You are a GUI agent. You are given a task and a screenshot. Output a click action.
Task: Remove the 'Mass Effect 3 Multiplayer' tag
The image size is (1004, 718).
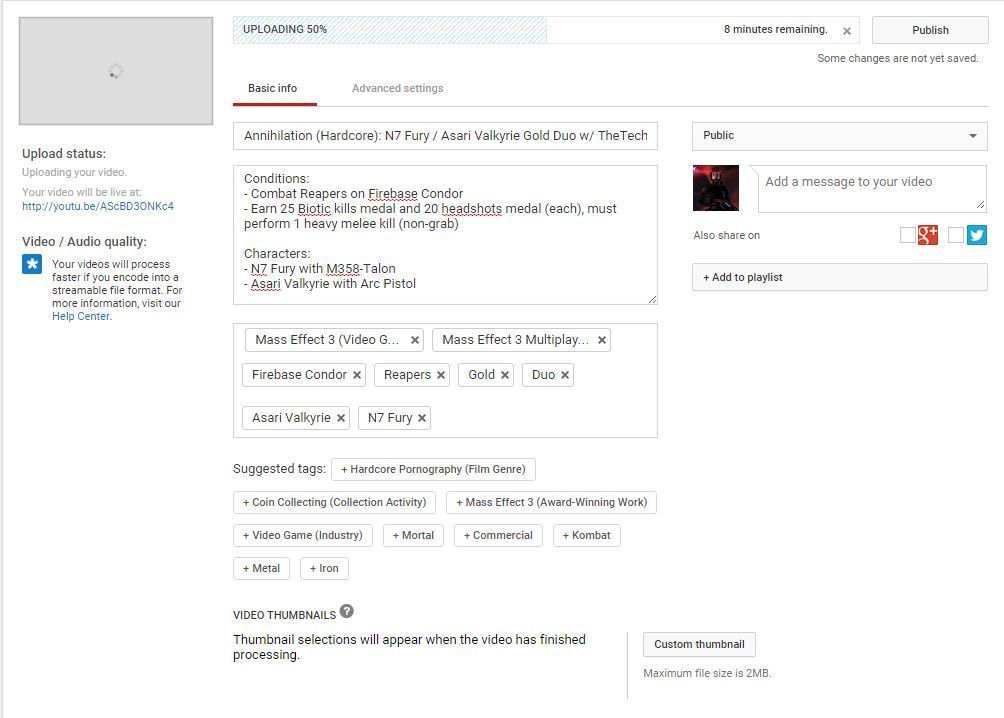[602, 340]
